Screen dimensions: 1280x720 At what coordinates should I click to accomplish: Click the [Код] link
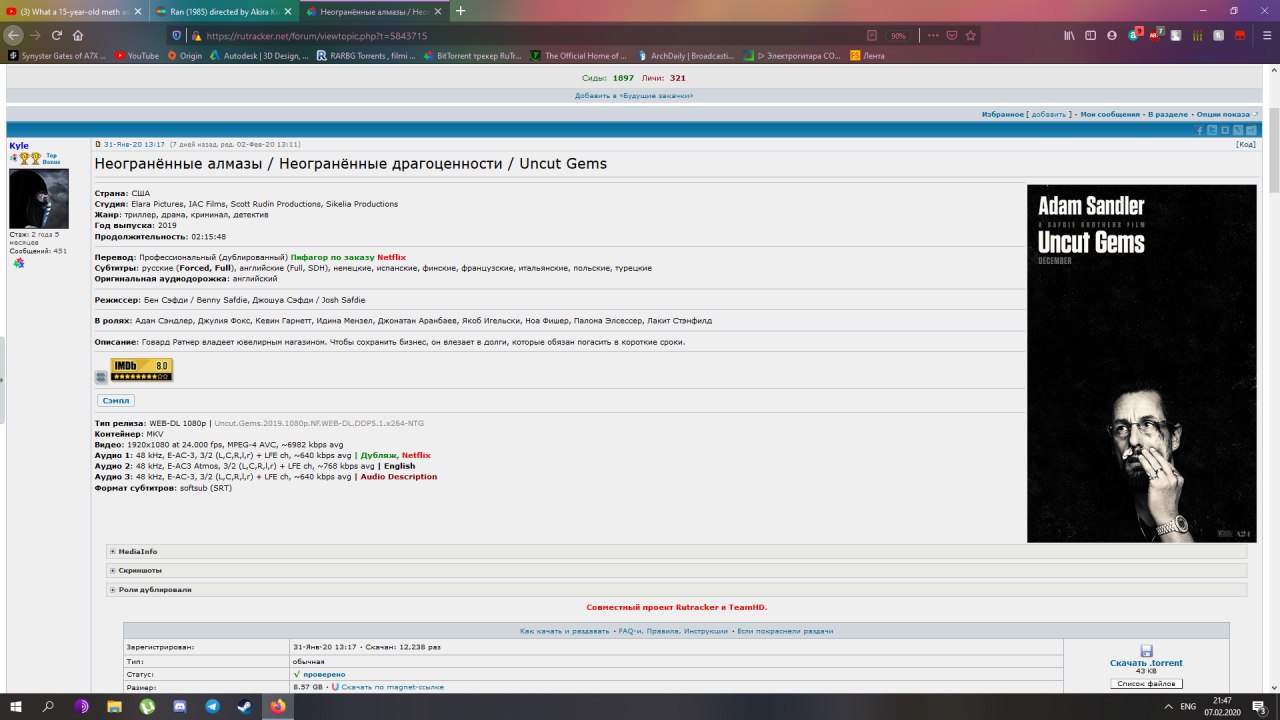point(1246,144)
